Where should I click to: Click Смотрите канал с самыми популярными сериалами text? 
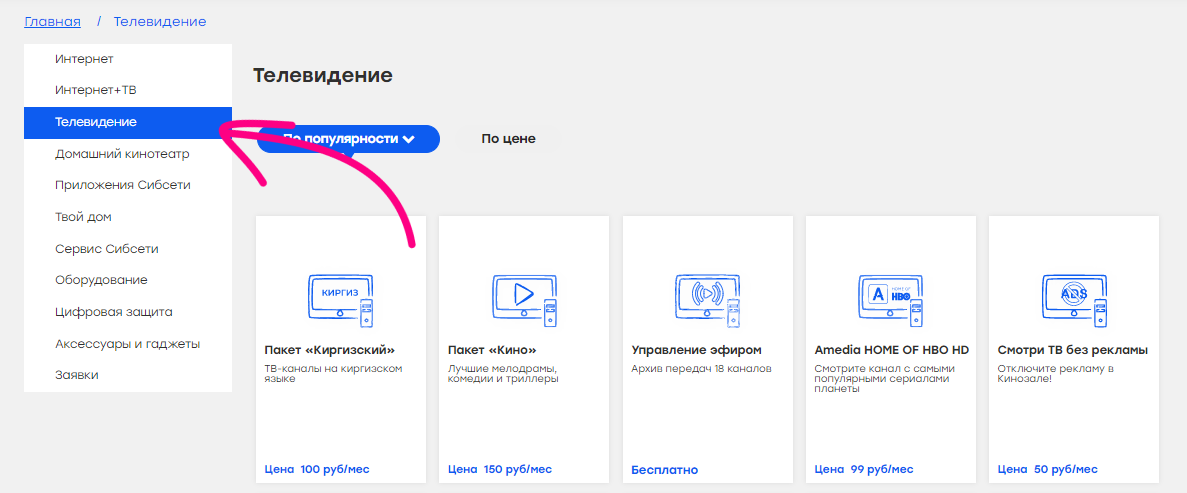point(885,379)
